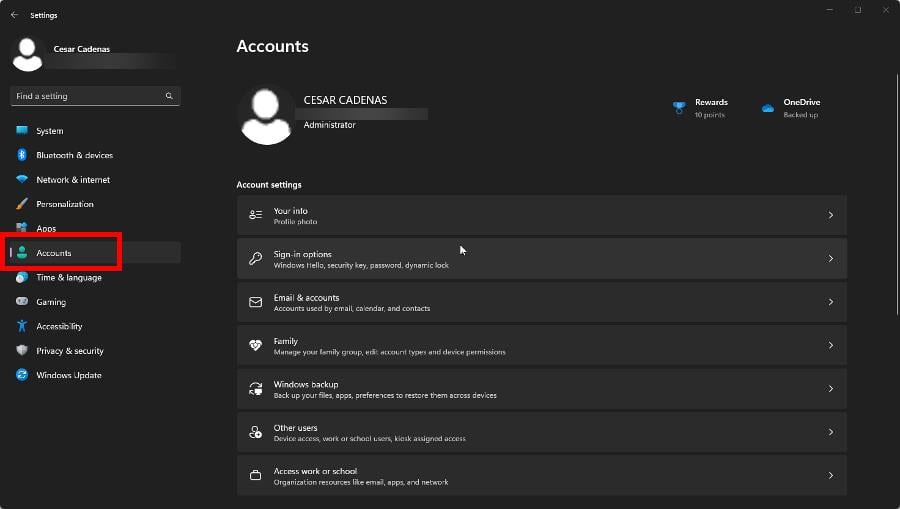Image resolution: width=900 pixels, height=509 pixels.
Task: Open the System settings category
Action: (49, 131)
